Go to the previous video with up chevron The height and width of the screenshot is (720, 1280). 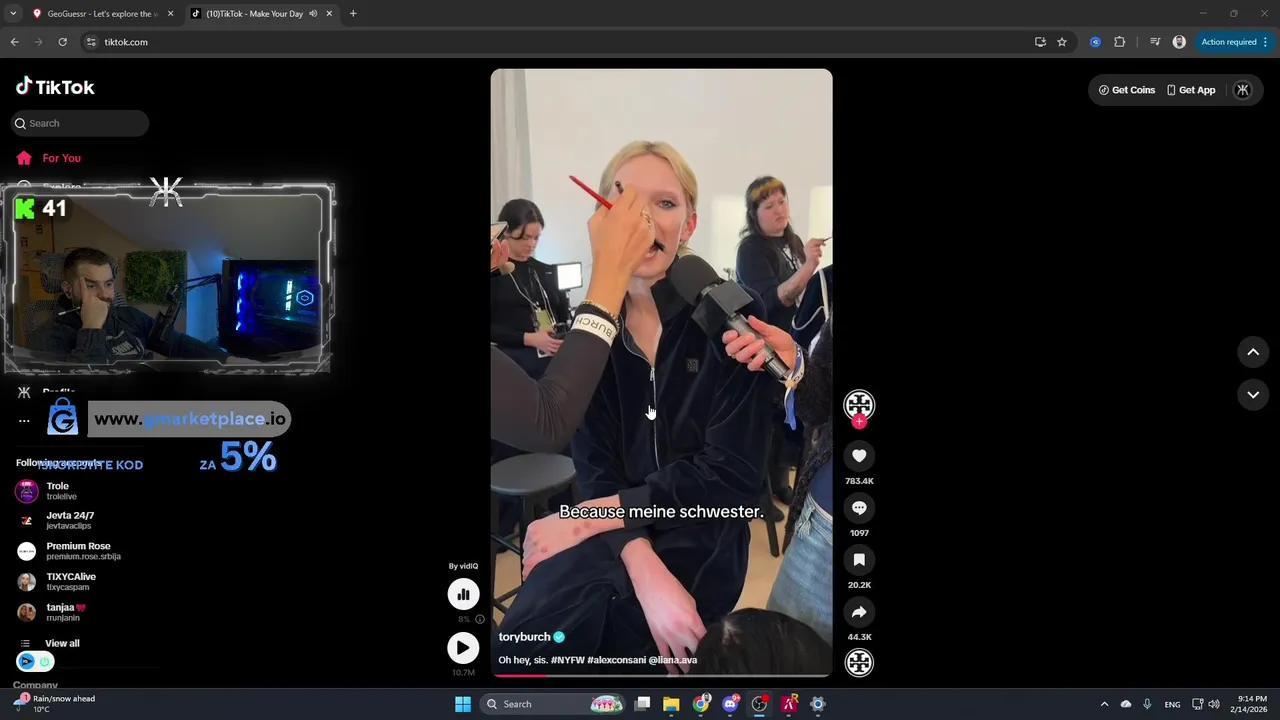point(1253,352)
